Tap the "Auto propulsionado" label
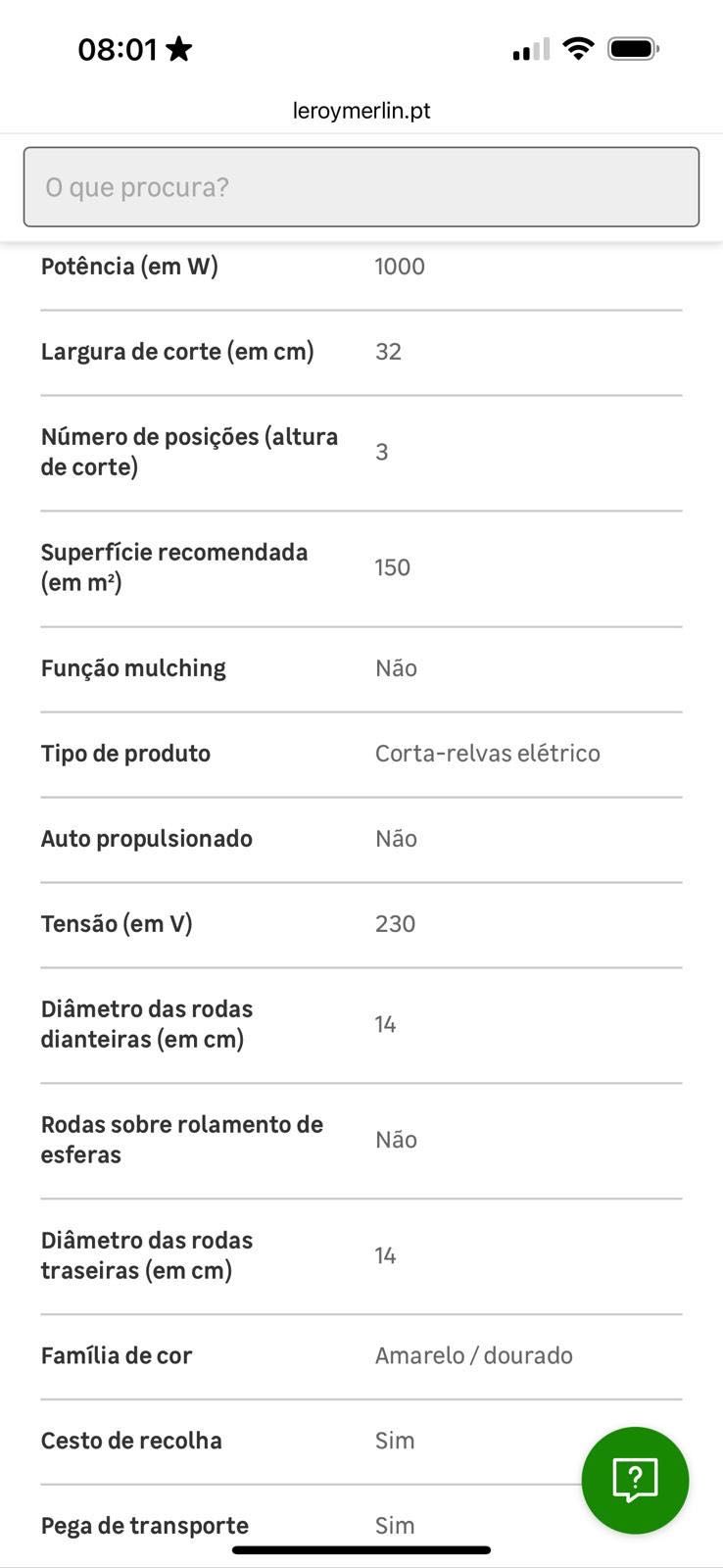The height and width of the screenshot is (1568, 723). [x=147, y=839]
